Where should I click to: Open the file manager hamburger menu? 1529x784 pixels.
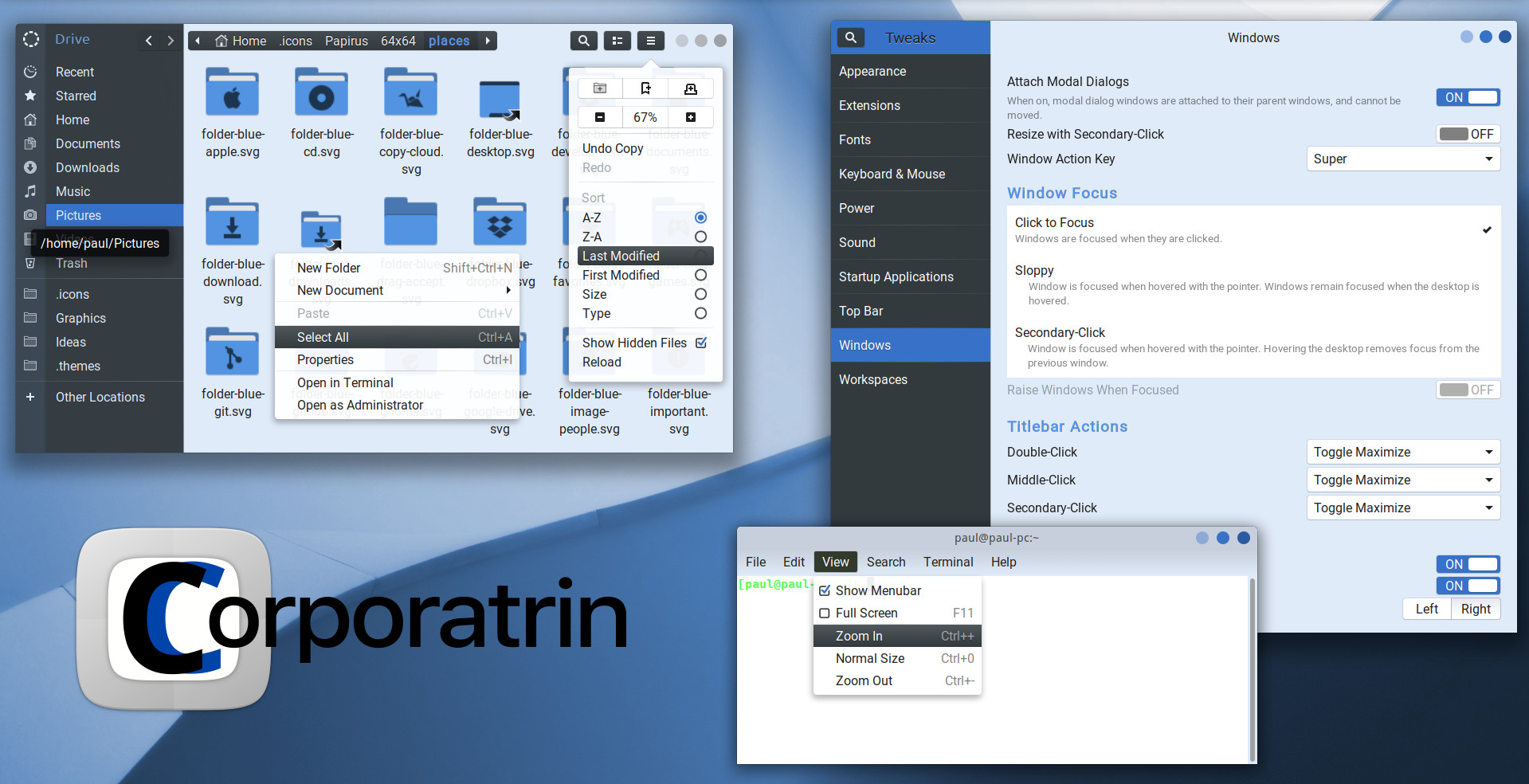point(651,41)
